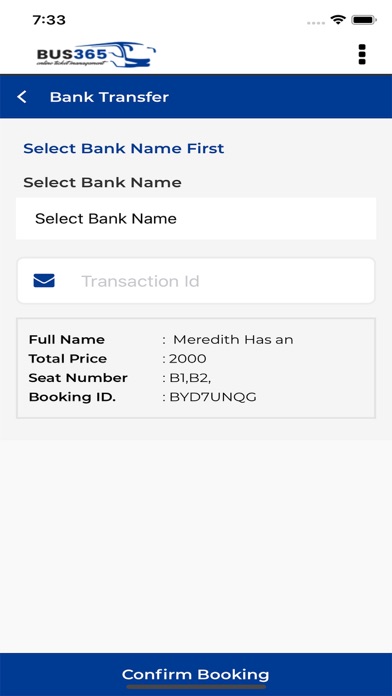The height and width of the screenshot is (696, 392).
Task: Tap the Confirm Booking button
Action: point(196,674)
